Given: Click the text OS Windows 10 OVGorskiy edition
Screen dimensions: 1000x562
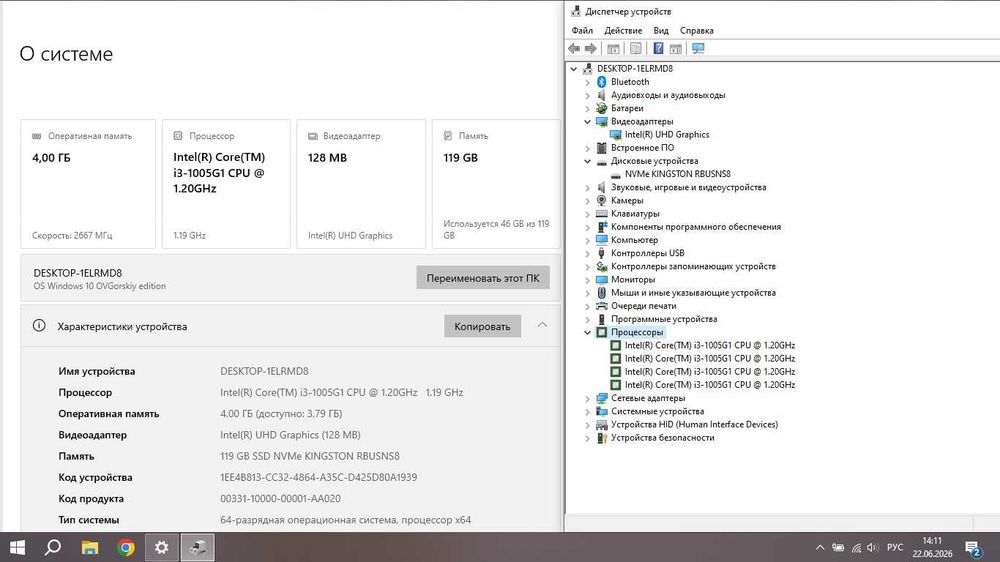Looking at the screenshot, I should (99, 286).
